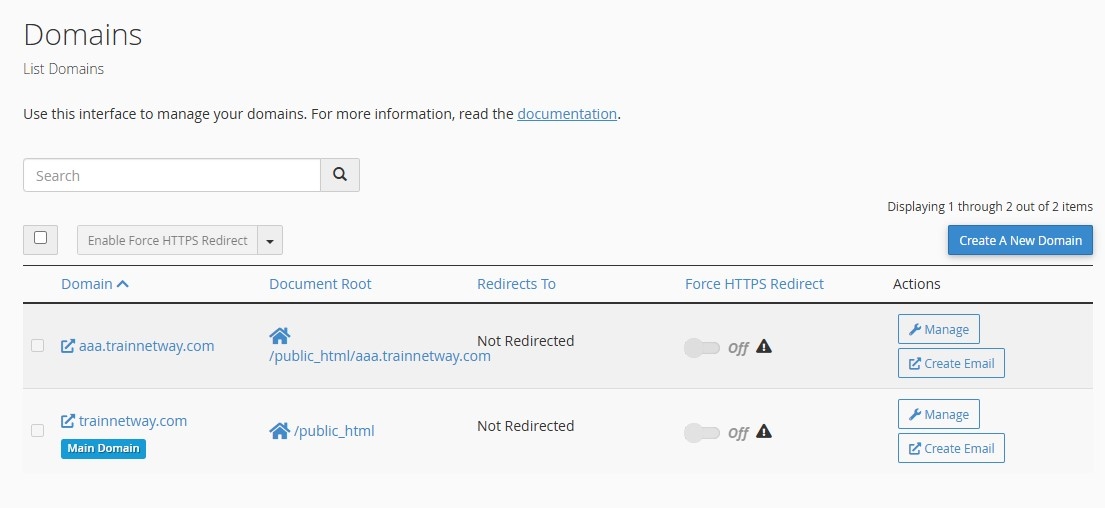This screenshot has width=1105, height=508.
Task: Focus the domain Search input field
Action: point(172,175)
